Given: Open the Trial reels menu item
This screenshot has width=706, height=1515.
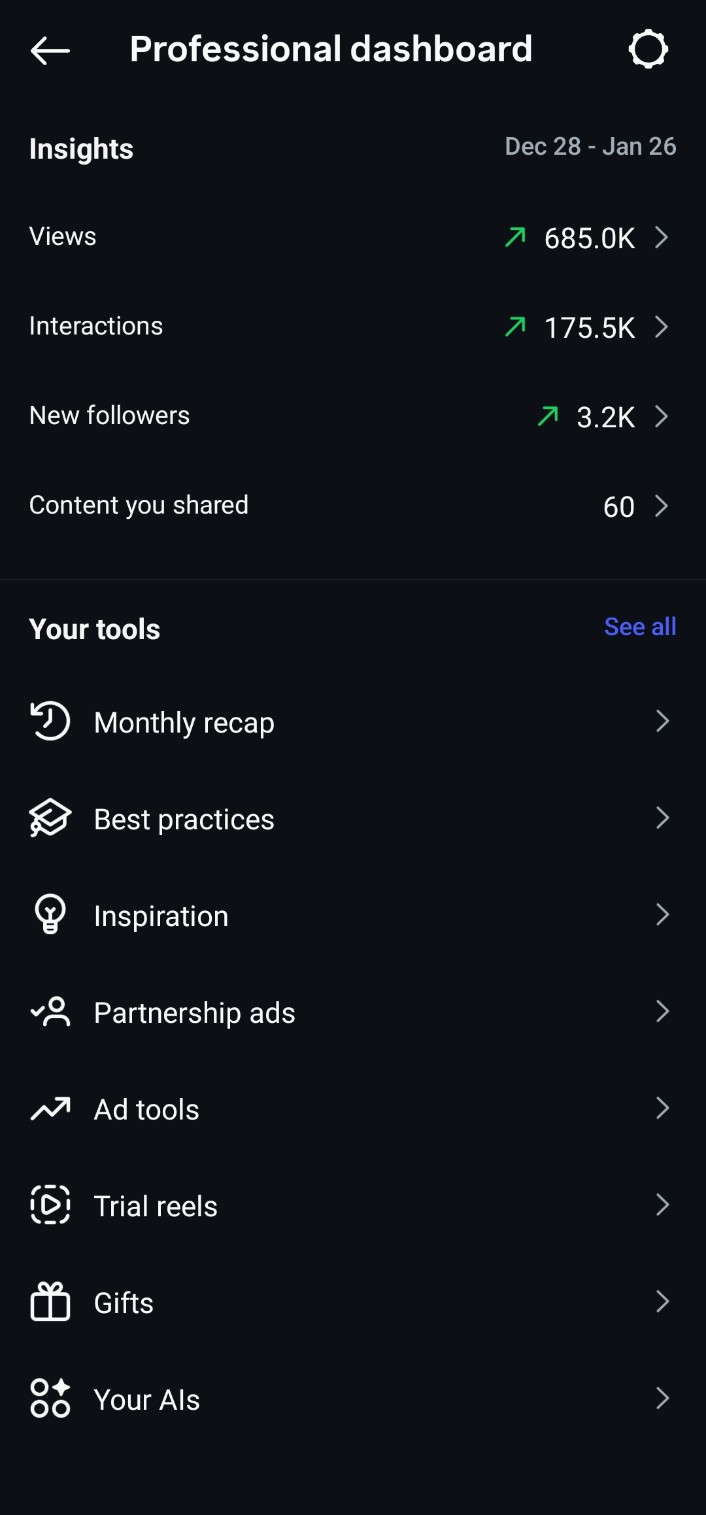Looking at the screenshot, I should (156, 1206).
